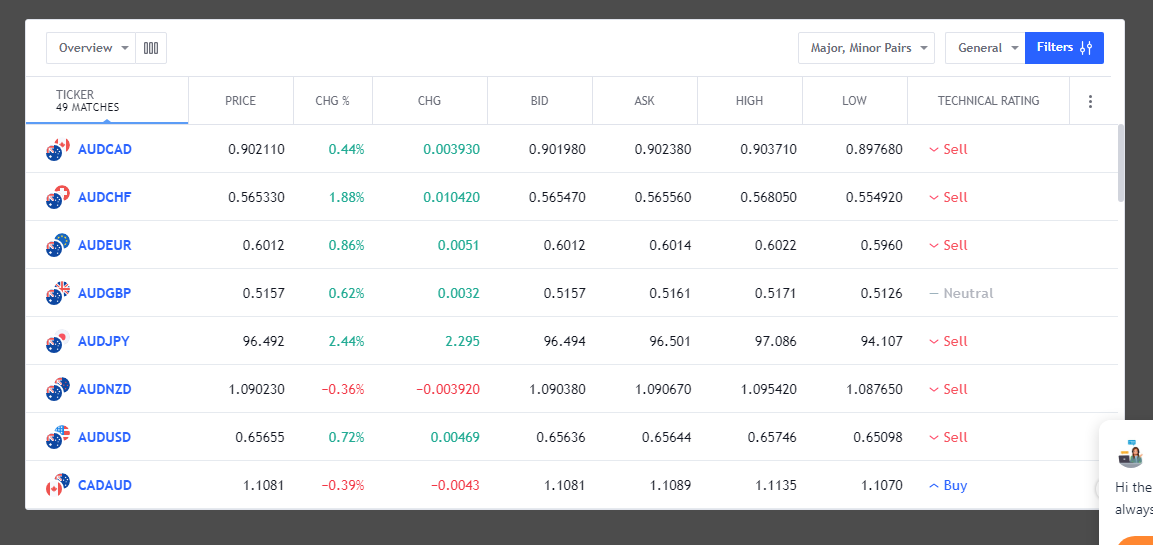1153x545 pixels.
Task: Sort by the ASK column header
Action: [x=644, y=101]
